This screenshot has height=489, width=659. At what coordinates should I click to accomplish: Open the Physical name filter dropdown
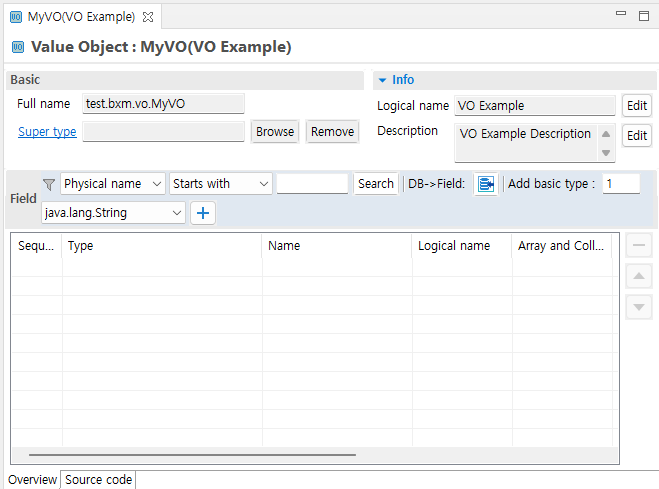coord(113,184)
